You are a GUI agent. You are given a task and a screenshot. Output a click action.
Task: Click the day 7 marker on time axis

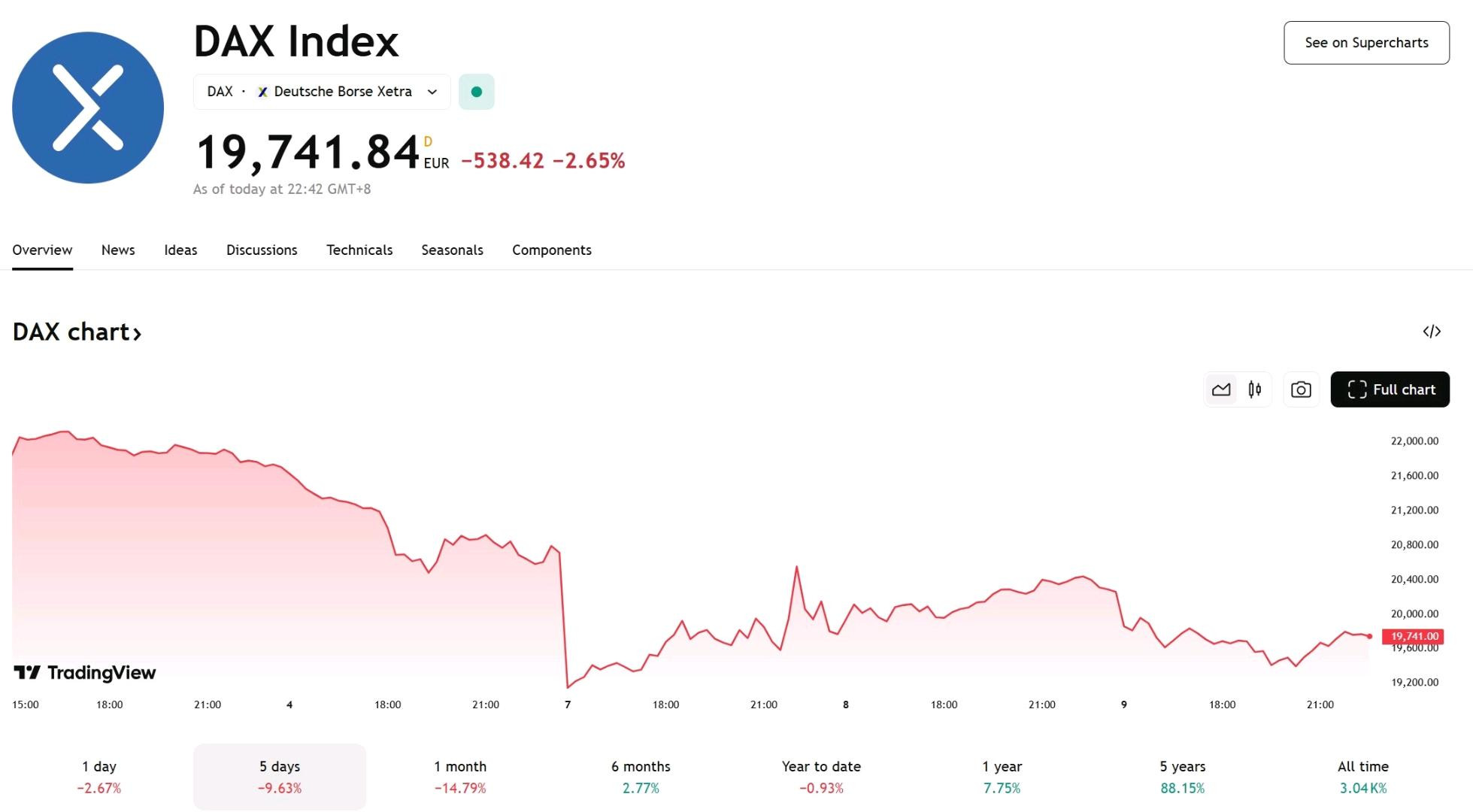568,704
